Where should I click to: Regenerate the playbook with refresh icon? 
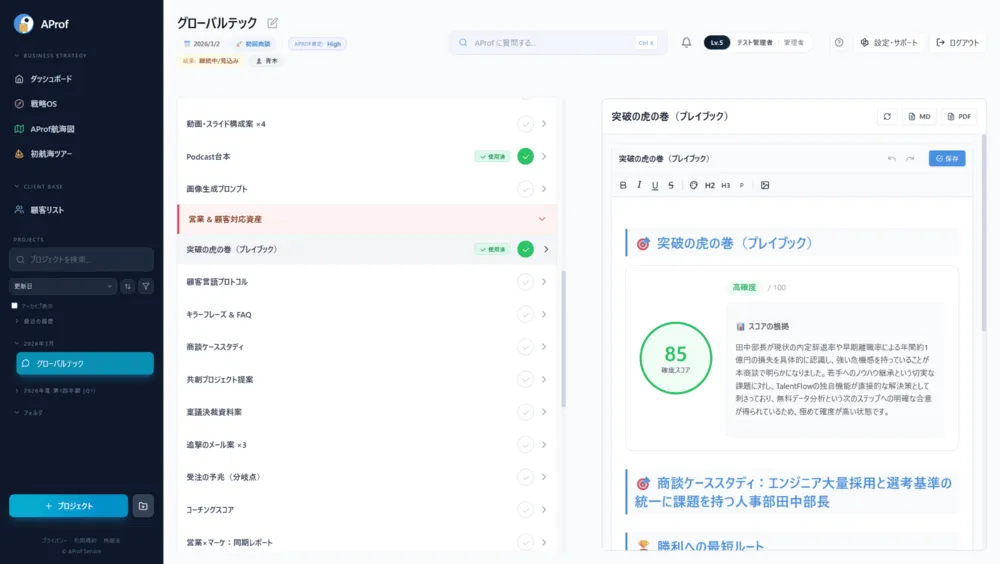click(887, 117)
